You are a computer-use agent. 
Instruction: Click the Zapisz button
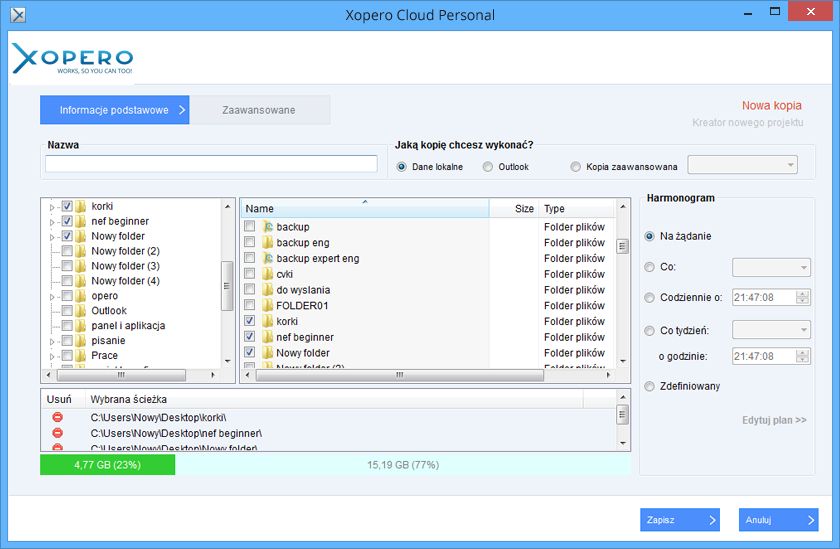point(680,520)
